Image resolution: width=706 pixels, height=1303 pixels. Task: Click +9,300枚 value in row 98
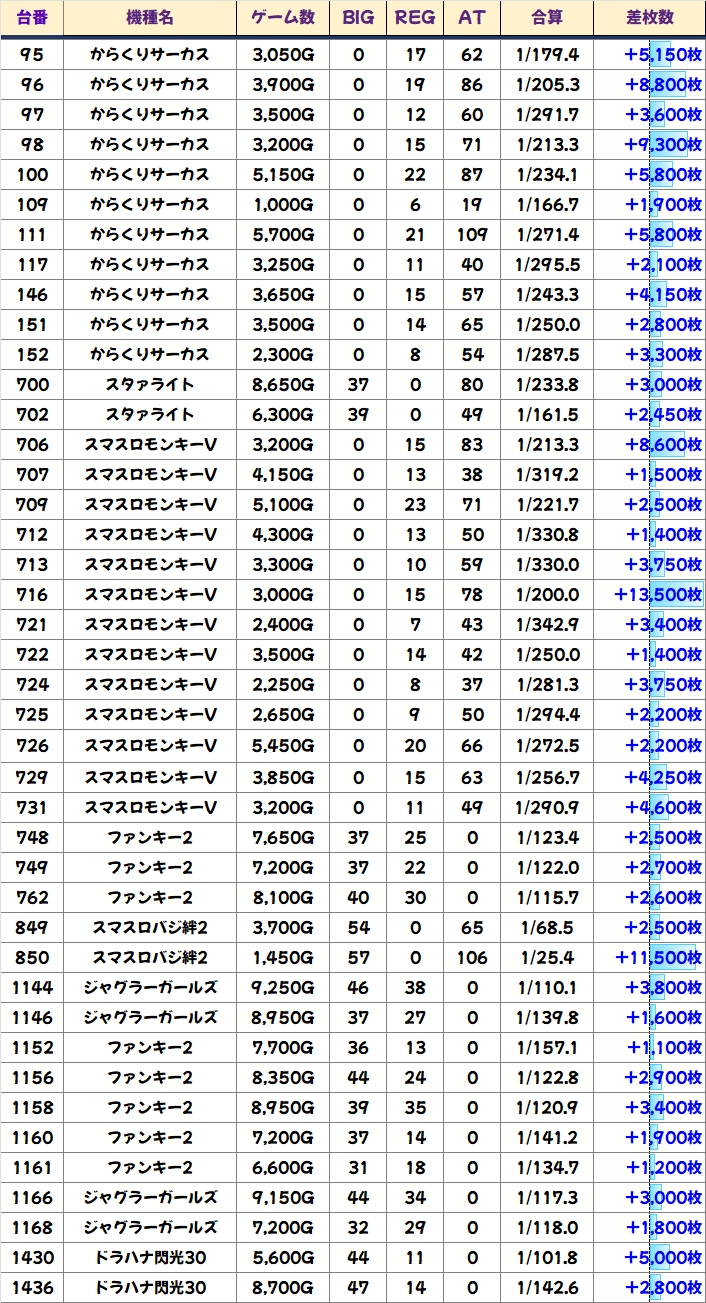coord(663,144)
